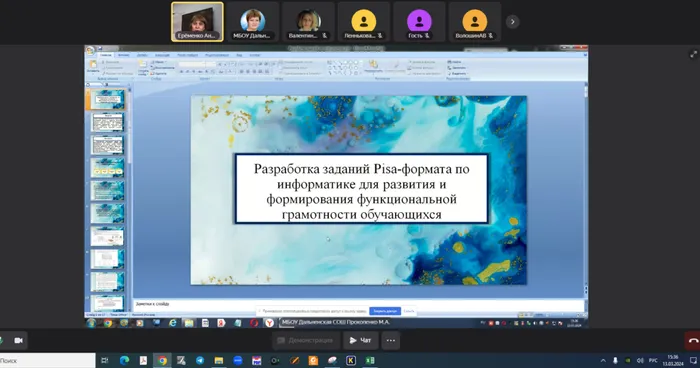Open the Выделить dropdown in the ribbon

[x=457, y=73]
